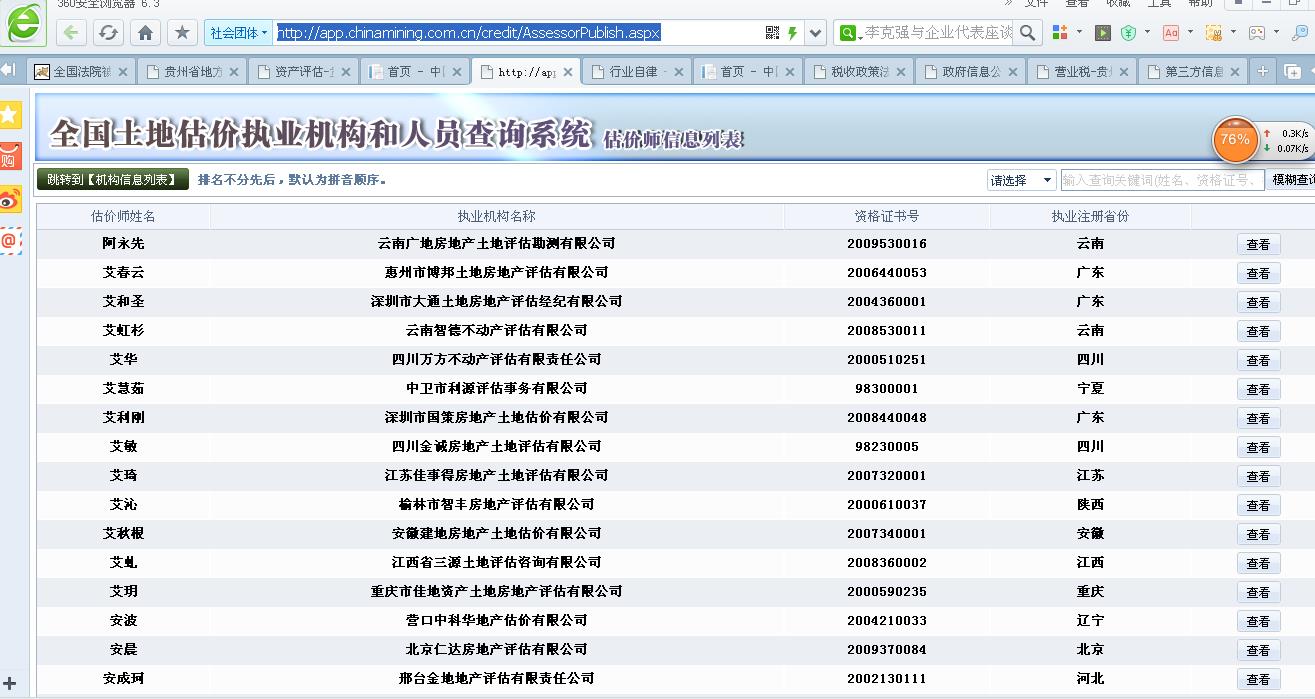Click 查看 for 艾华

(1258, 360)
